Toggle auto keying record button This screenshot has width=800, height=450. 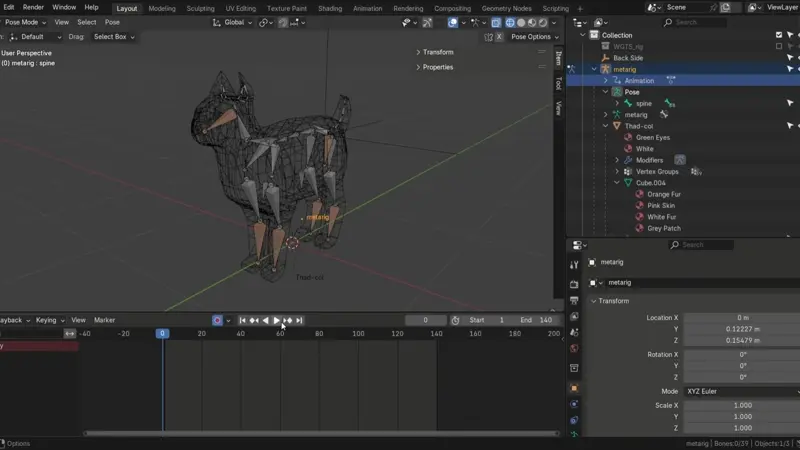click(x=217, y=320)
